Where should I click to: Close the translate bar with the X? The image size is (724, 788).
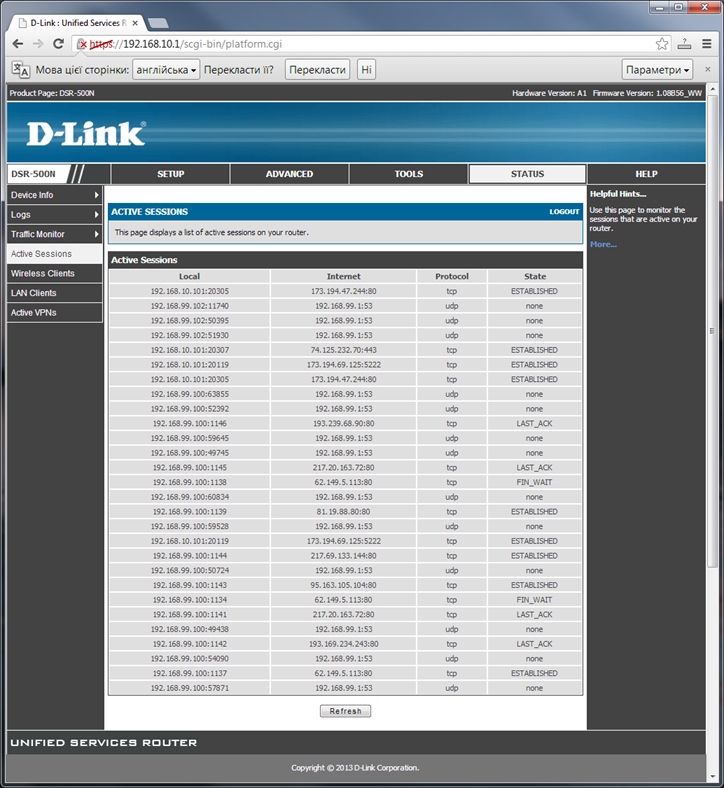coord(708,70)
